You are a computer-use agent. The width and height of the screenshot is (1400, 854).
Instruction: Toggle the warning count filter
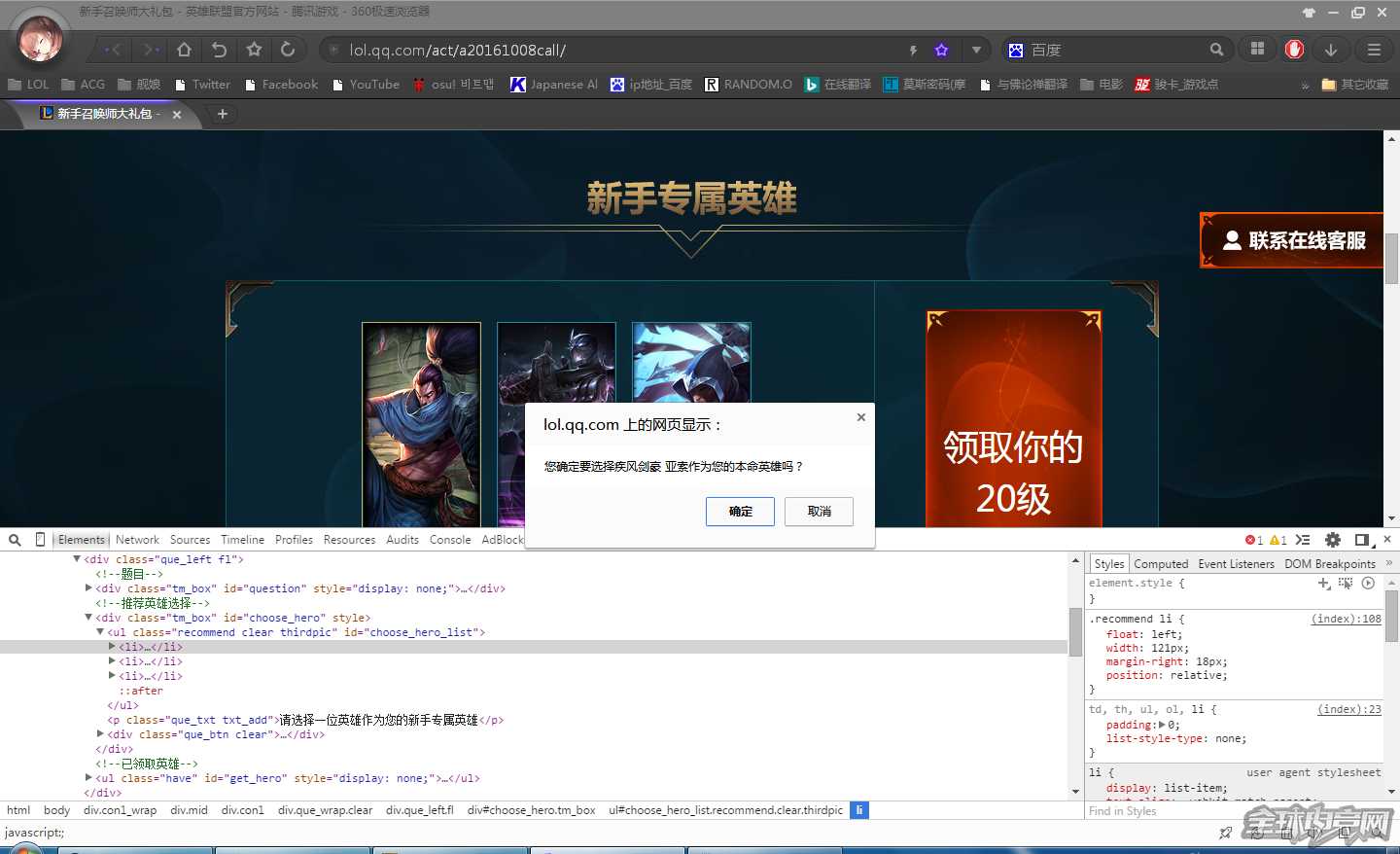point(1276,540)
